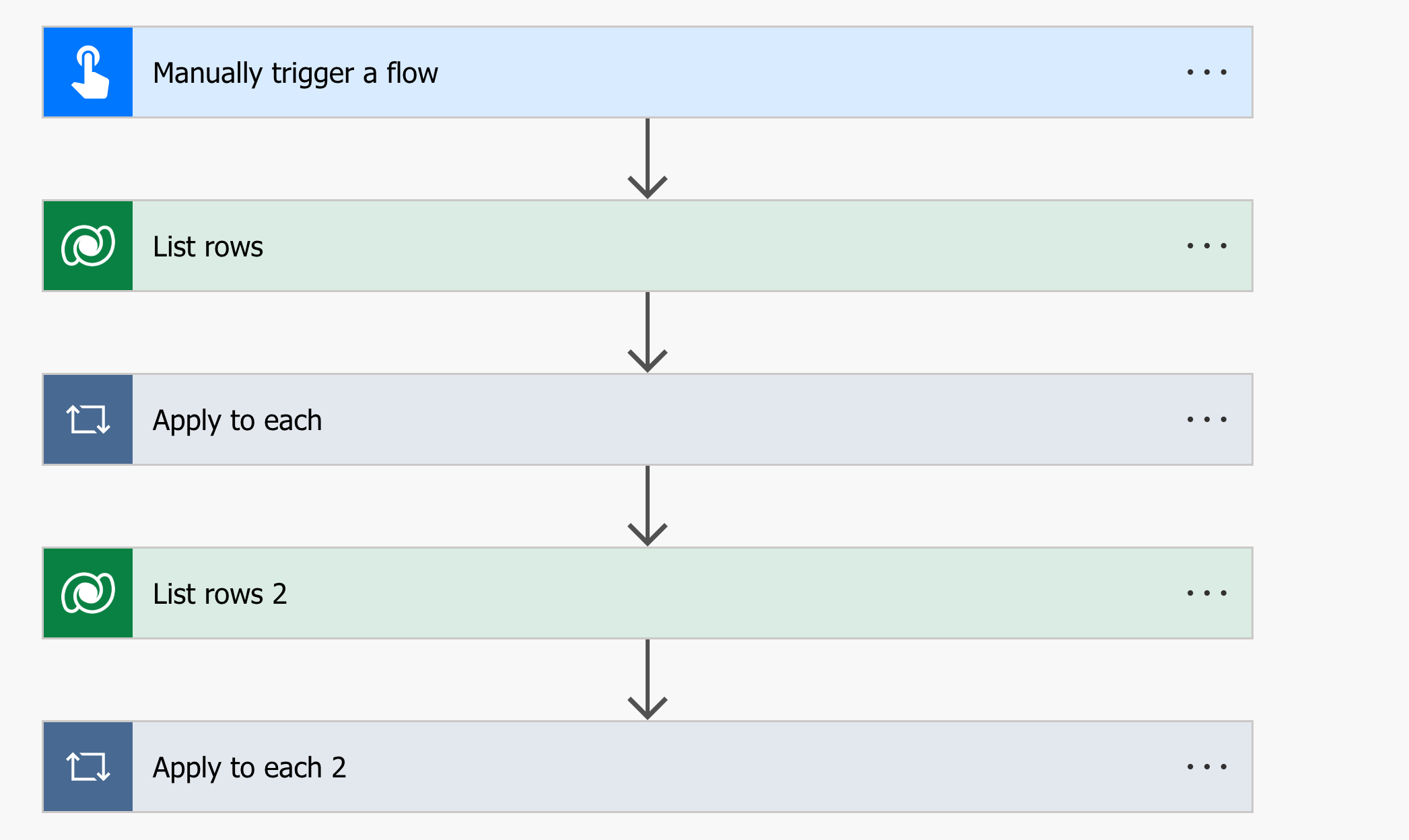Open the List rows ellipsis menu
This screenshot has width=1409, height=840.
click(1206, 246)
